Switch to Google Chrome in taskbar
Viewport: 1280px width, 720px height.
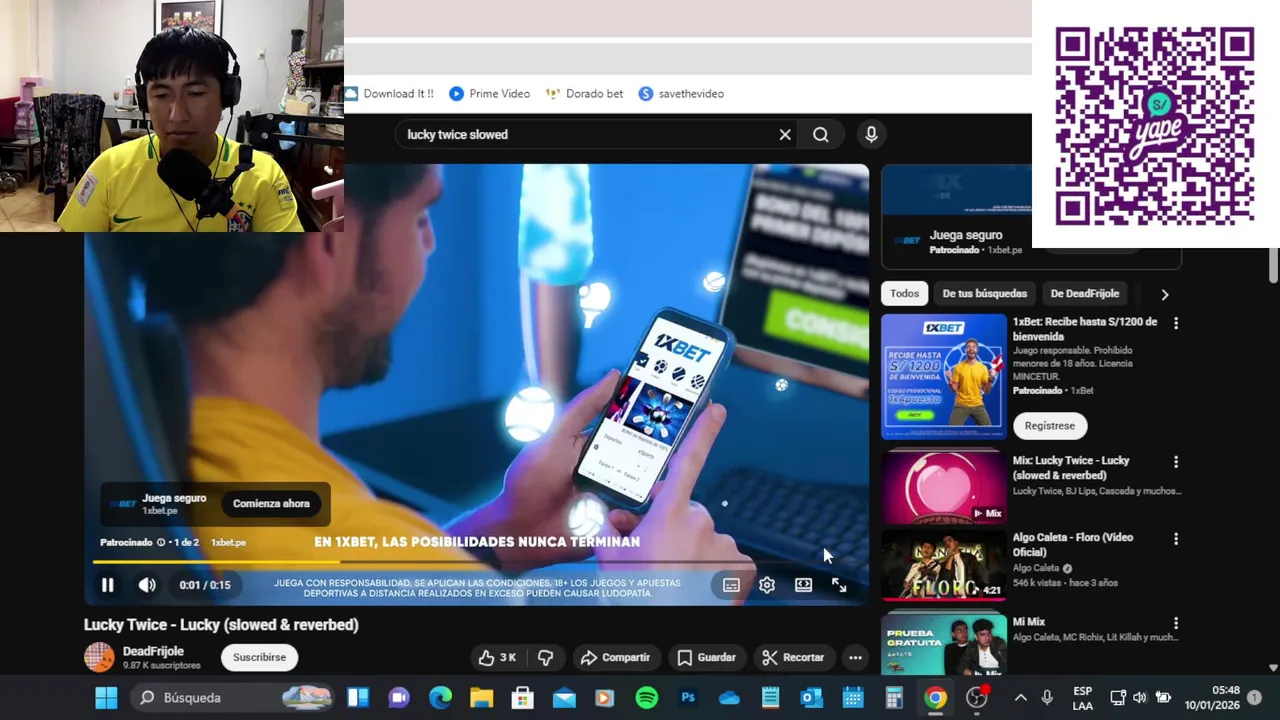[x=935, y=697]
